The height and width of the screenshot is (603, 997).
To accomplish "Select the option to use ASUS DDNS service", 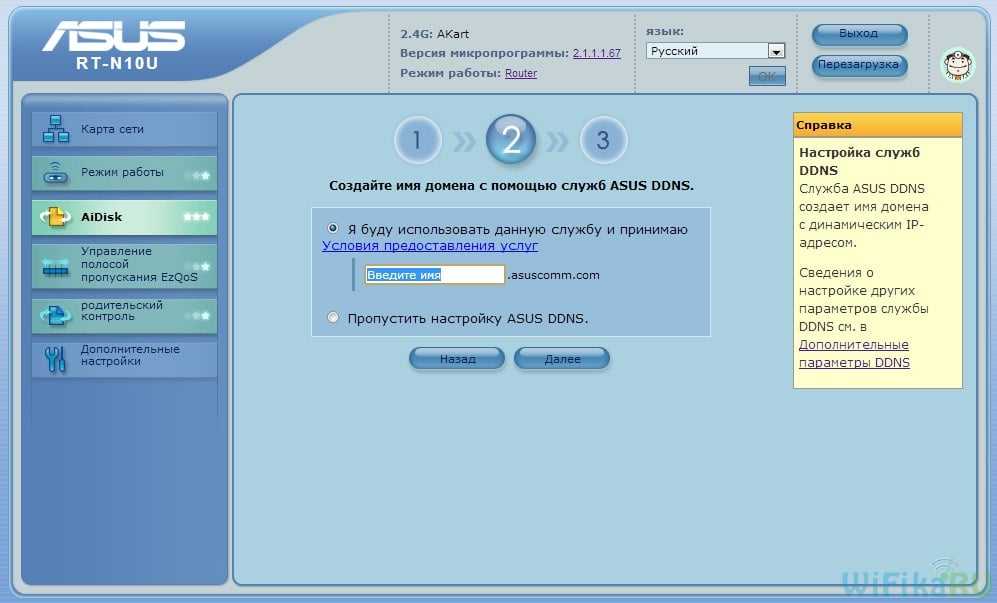I will (x=333, y=228).
